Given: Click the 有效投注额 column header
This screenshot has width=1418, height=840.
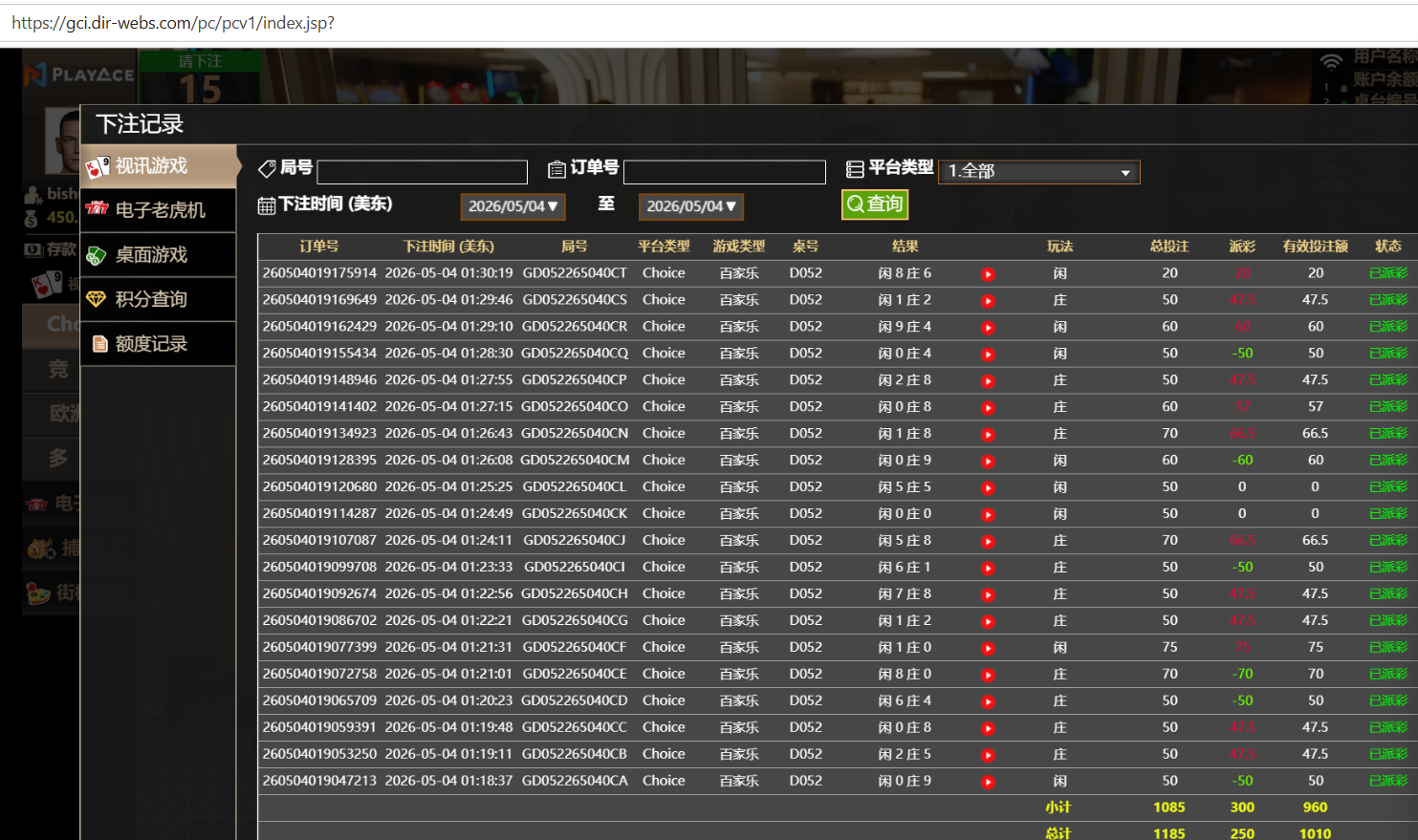Looking at the screenshot, I should point(1316,247).
